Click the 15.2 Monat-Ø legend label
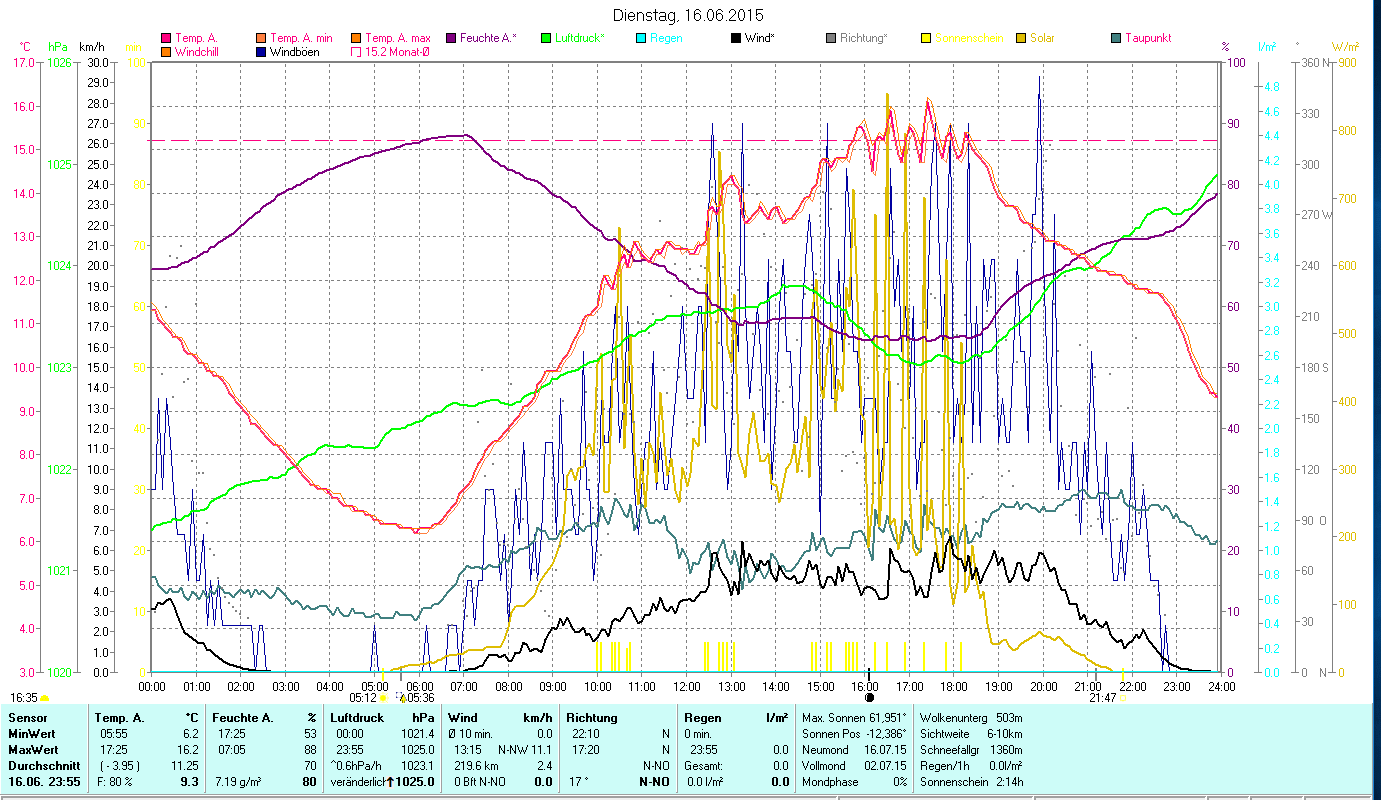This screenshot has height=800, width=1381. tap(397, 52)
